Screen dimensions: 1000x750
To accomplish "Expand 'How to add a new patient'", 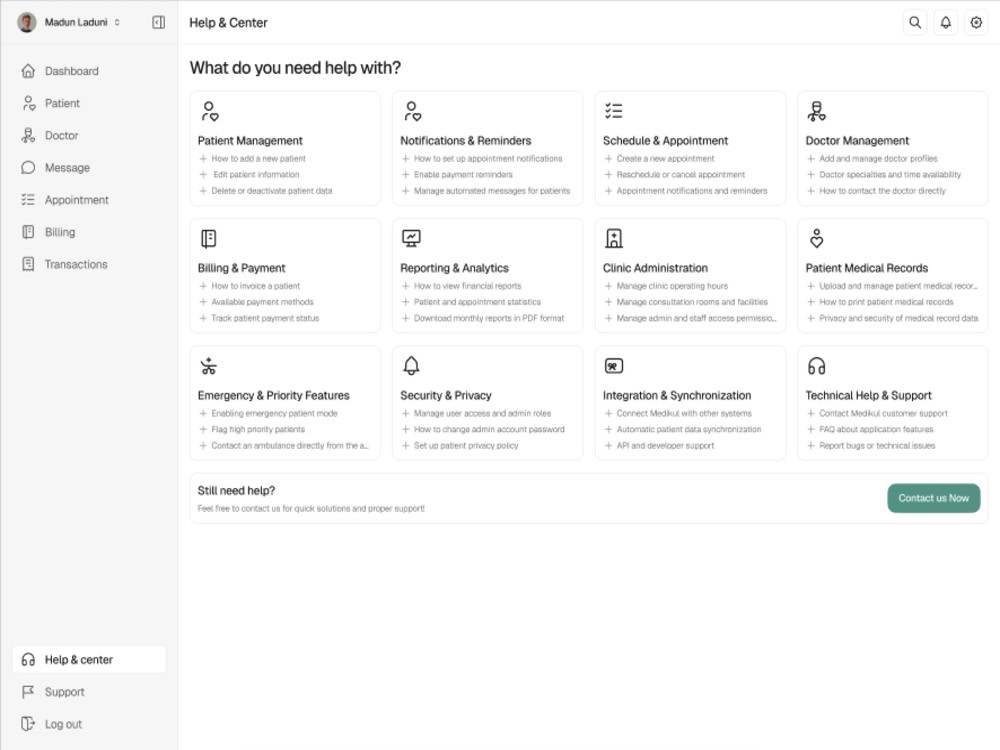I will [x=253, y=159].
